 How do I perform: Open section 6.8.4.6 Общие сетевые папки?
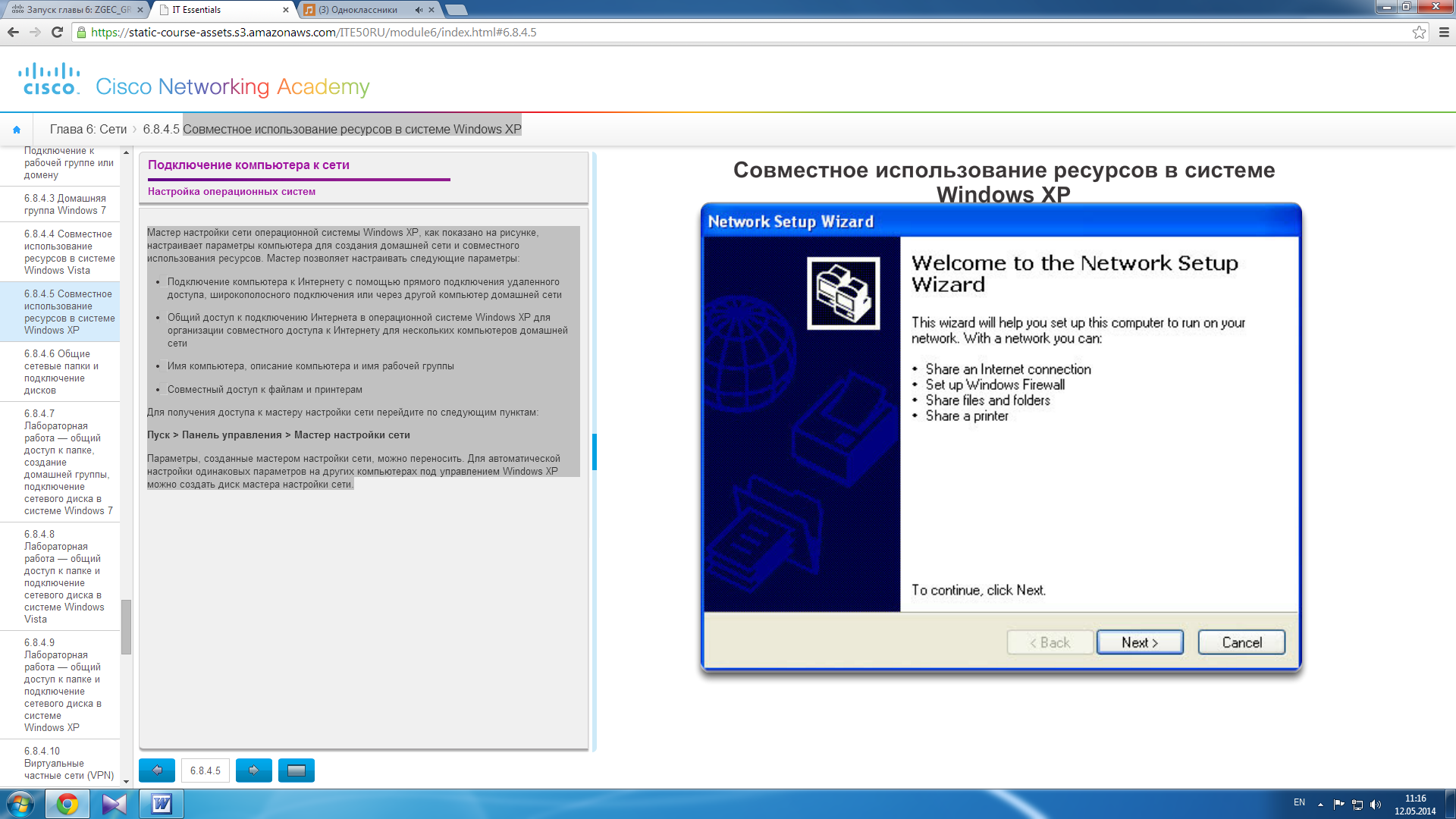tap(61, 372)
